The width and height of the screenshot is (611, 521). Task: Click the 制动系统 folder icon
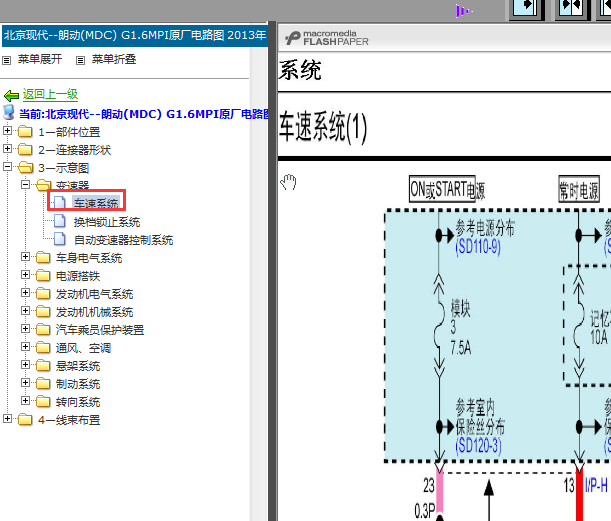[43, 383]
